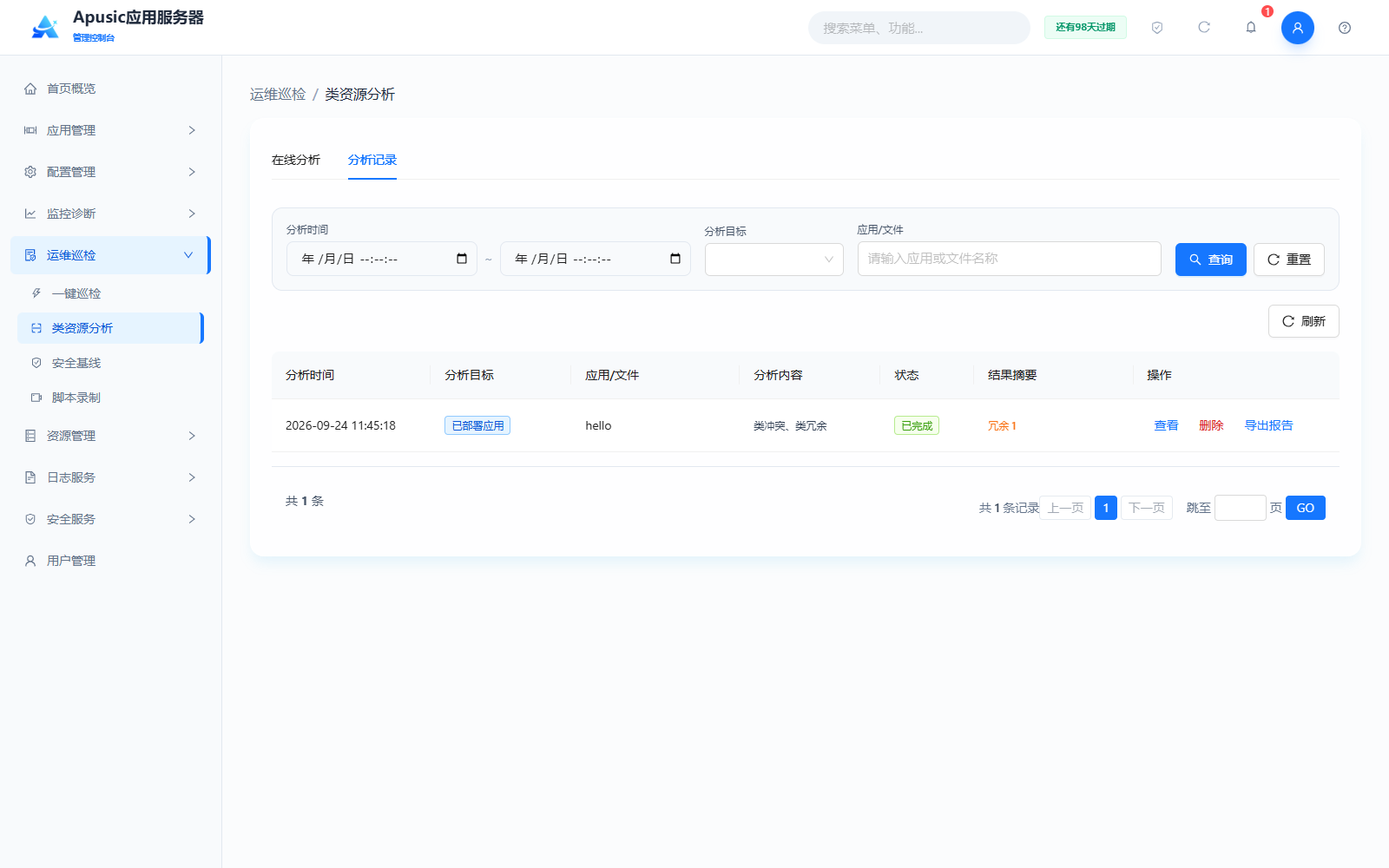Go to 首页概览 in sidebar

pos(110,89)
